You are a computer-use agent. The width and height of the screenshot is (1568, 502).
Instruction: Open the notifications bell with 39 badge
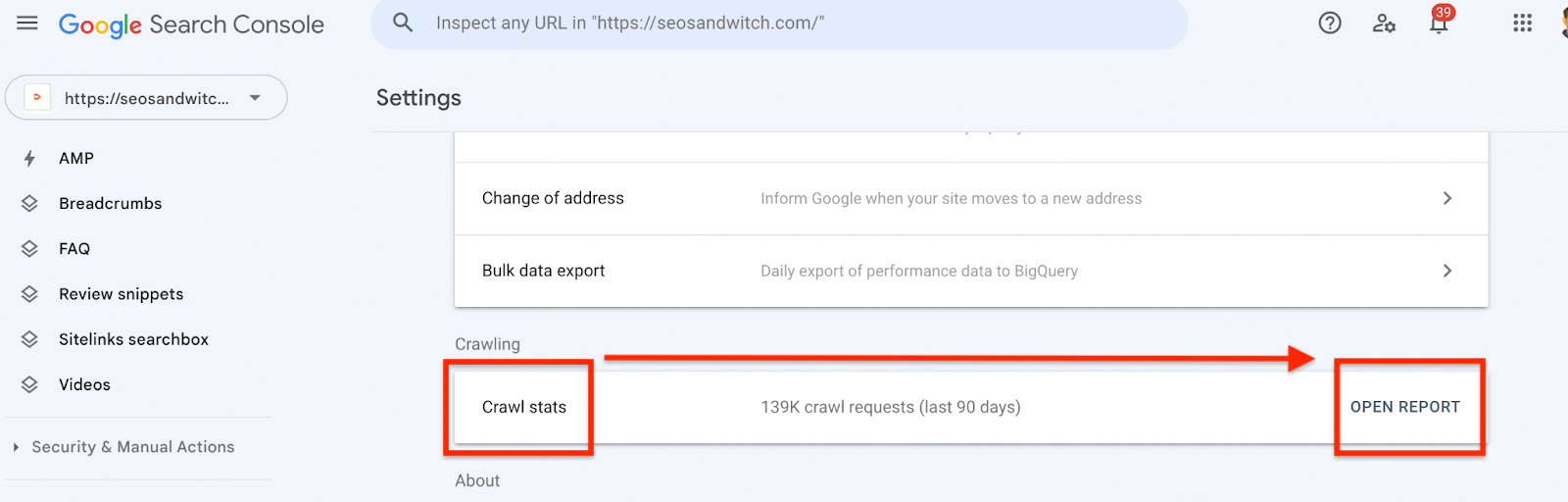coord(1439,22)
